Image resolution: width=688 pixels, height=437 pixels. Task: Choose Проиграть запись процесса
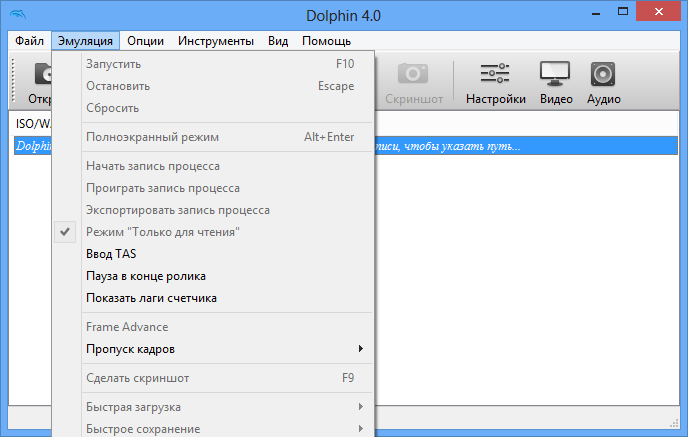pyautogui.click(x=213, y=188)
